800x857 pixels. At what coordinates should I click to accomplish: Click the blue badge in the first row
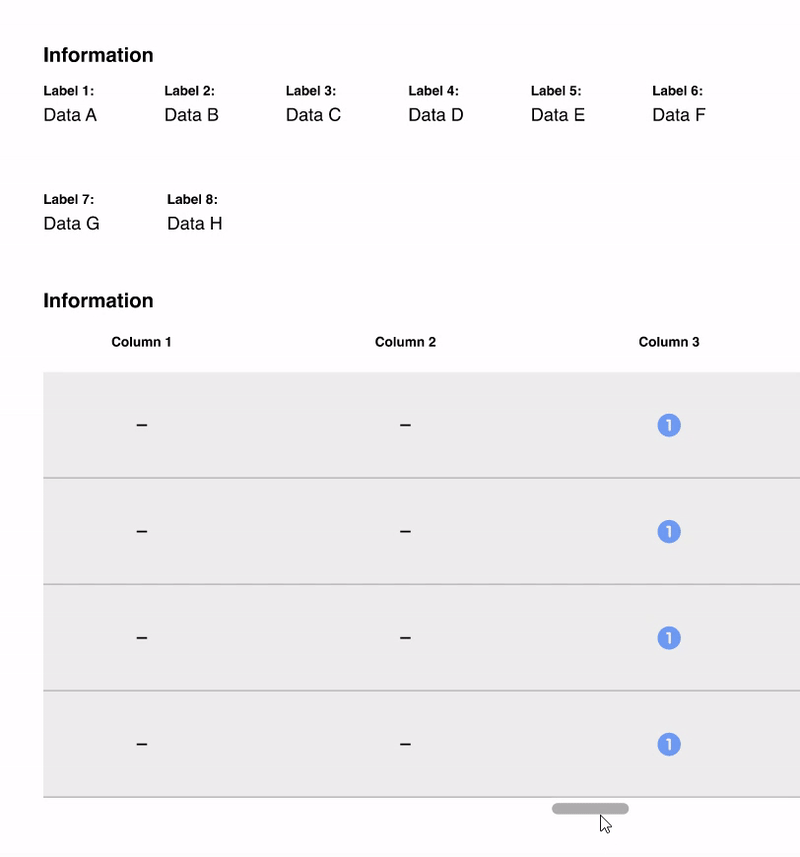tap(669, 425)
